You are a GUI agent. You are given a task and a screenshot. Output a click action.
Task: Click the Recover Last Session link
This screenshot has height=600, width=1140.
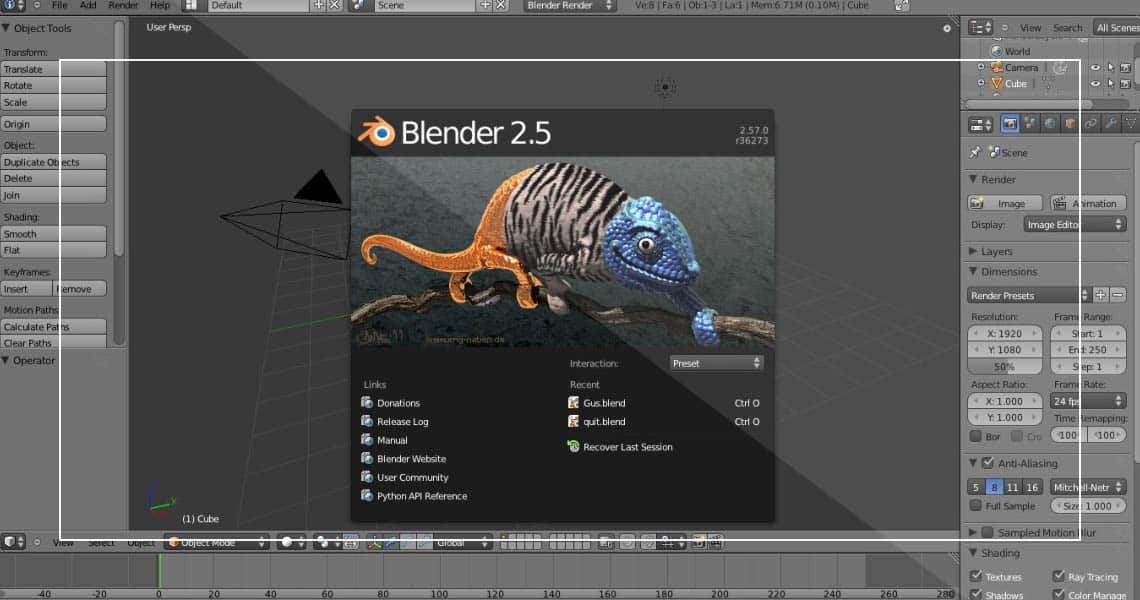pyautogui.click(x=627, y=447)
